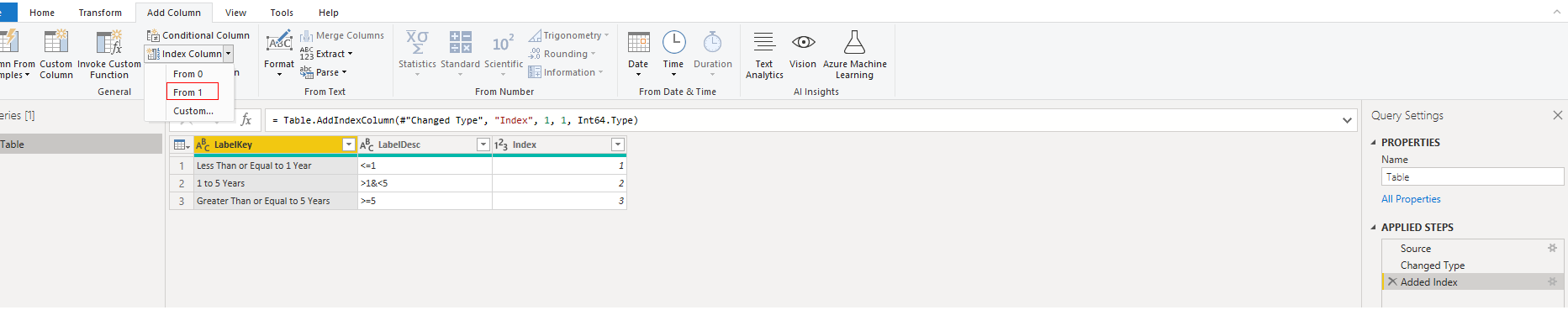1568x310 pixels.
Task: Click the table corner menu icon
Action: pyautogui.click(x=181, y=144)
